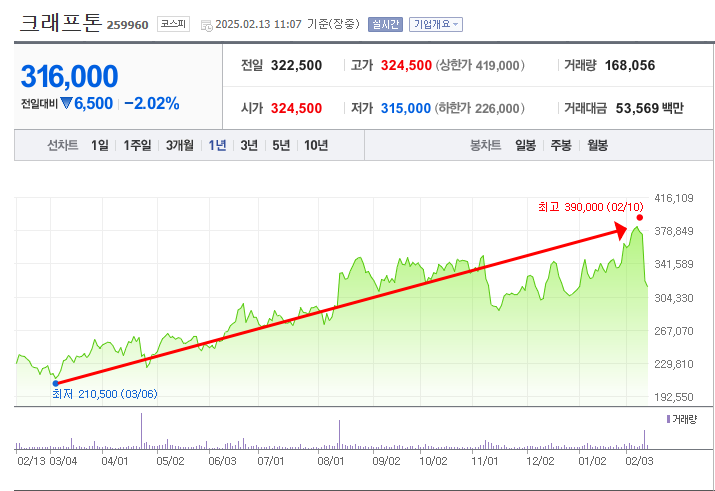Click x-axis date 11/01

(485, 461)
